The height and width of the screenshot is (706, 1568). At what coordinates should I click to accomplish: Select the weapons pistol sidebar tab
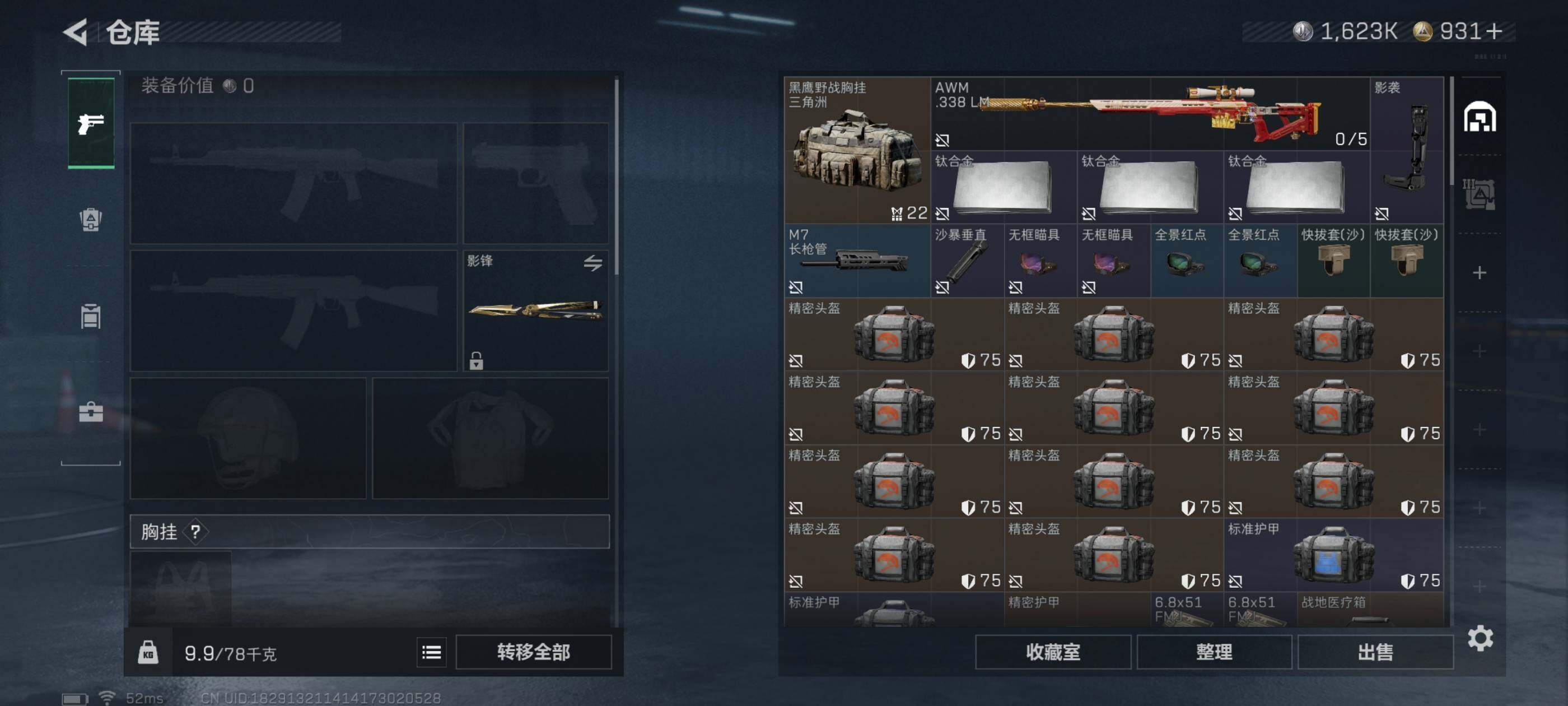(91, 123)
